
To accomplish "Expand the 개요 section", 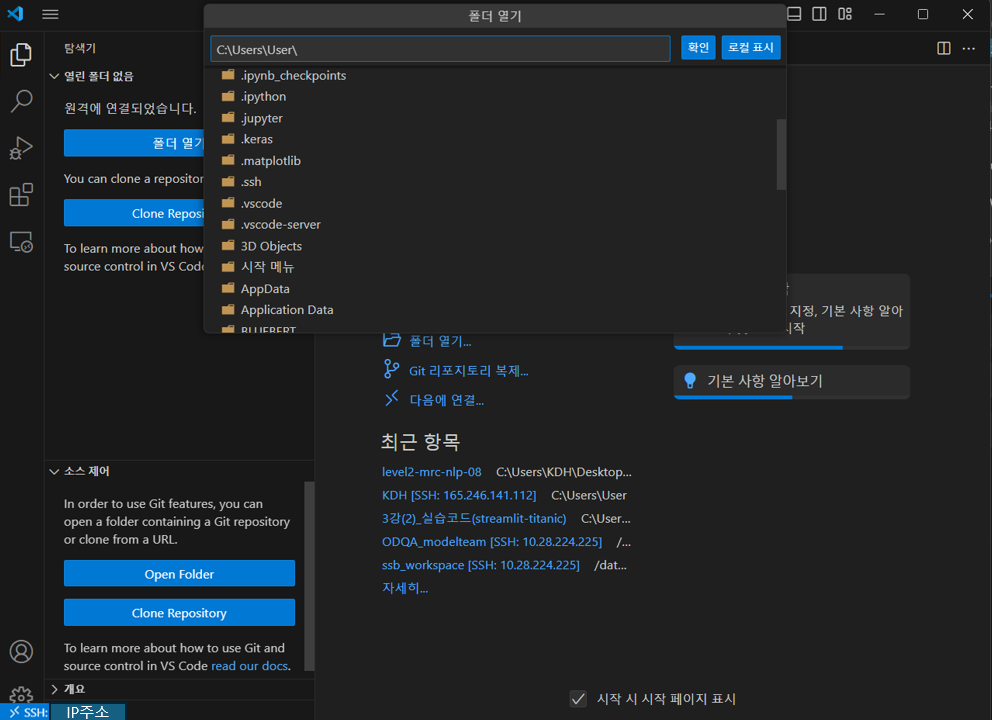I will (54, 689).
